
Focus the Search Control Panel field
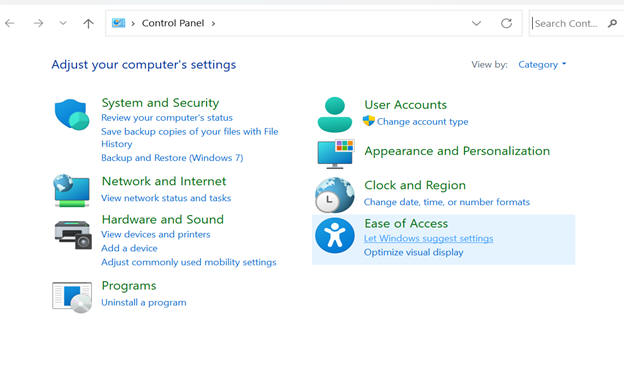570,23
